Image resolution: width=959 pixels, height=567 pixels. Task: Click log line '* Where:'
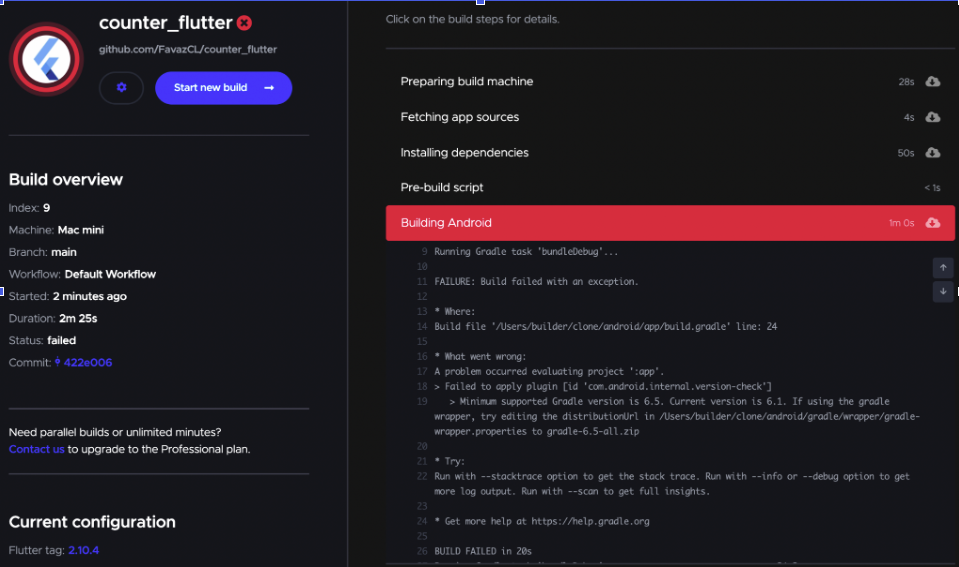coord(454,311)
